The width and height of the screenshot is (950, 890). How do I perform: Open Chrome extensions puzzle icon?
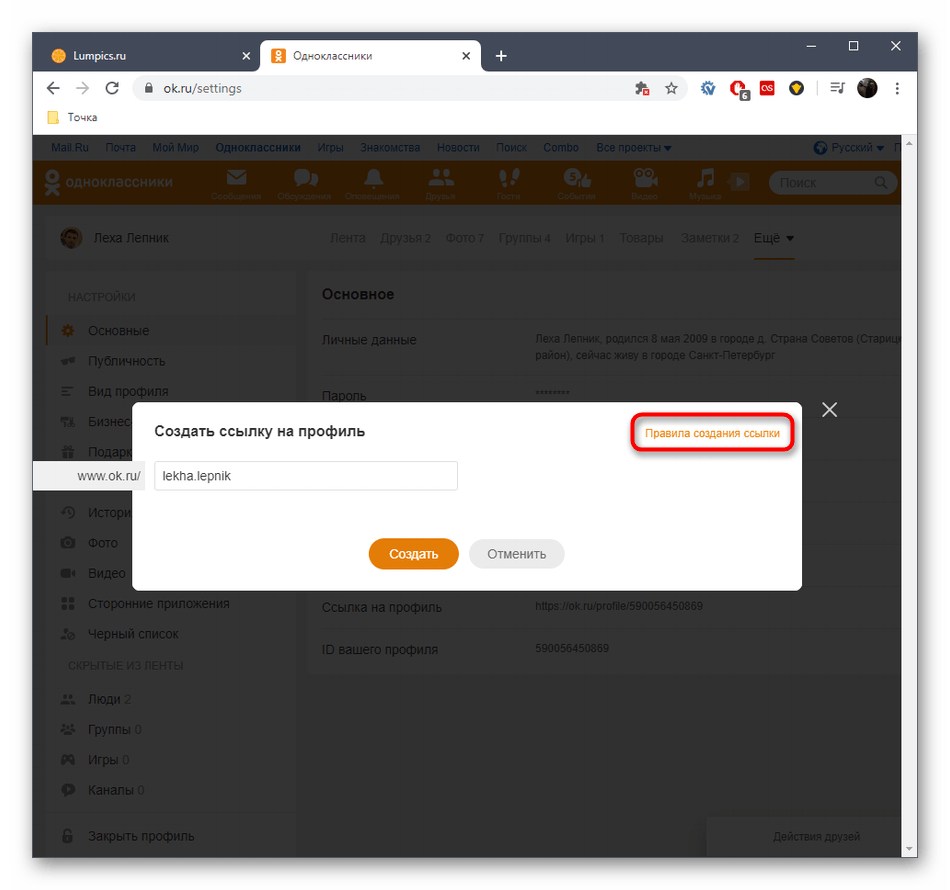[x=642, y=88]
